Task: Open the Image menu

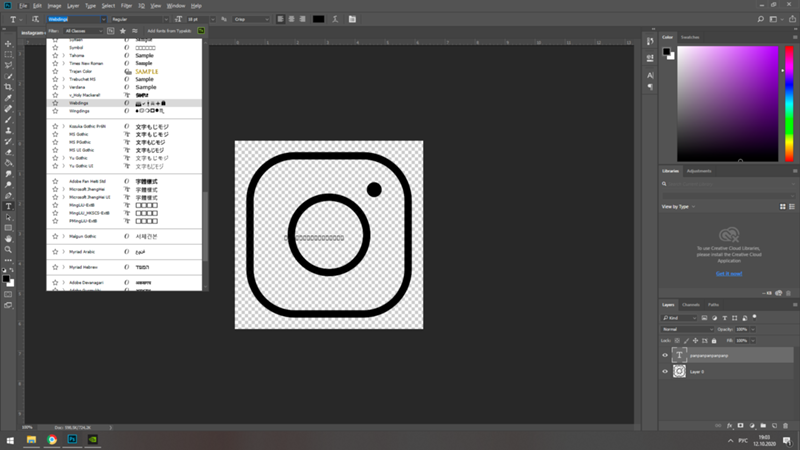Action: click(x=54, y=6)
